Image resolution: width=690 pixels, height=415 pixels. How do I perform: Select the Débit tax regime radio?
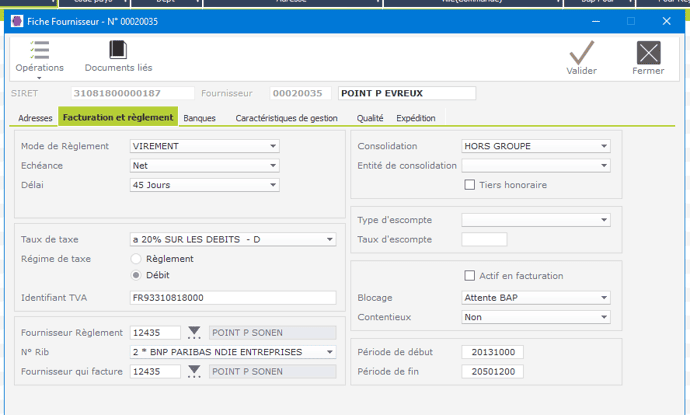(x=136, y=275)
